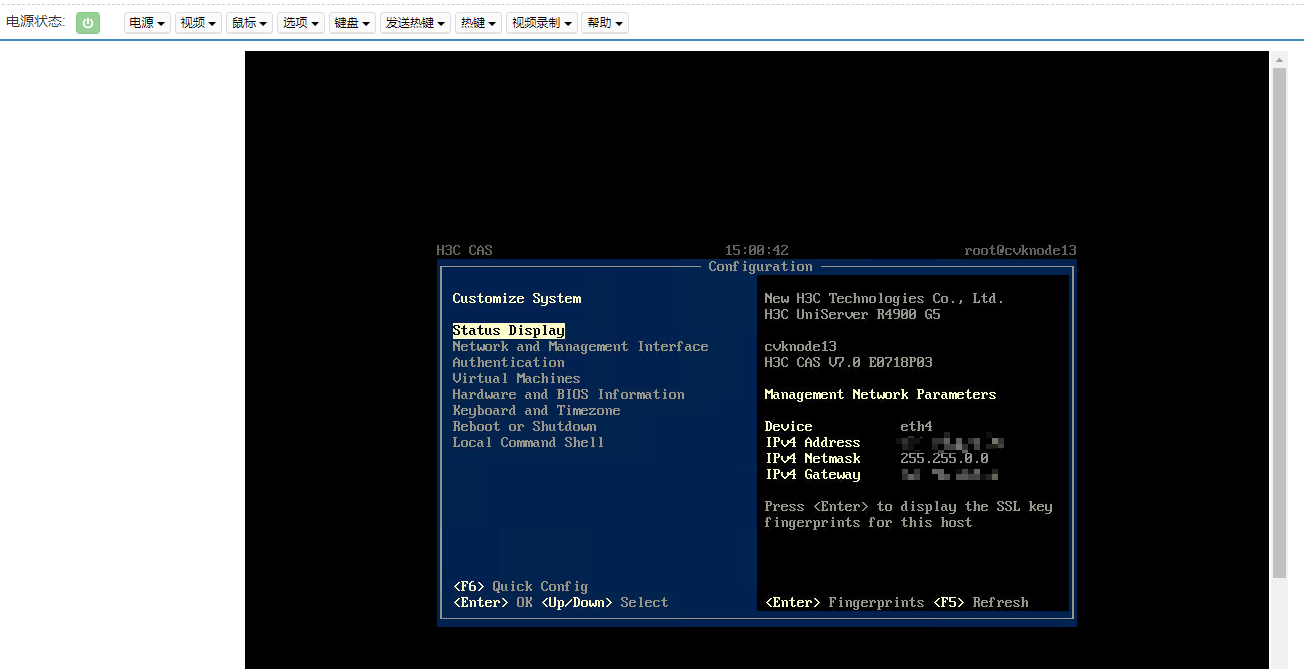Viewport: 1304px width, 669px height.
Task: Click the Enter Fingerprints hint text
Action: click(844, 603)
